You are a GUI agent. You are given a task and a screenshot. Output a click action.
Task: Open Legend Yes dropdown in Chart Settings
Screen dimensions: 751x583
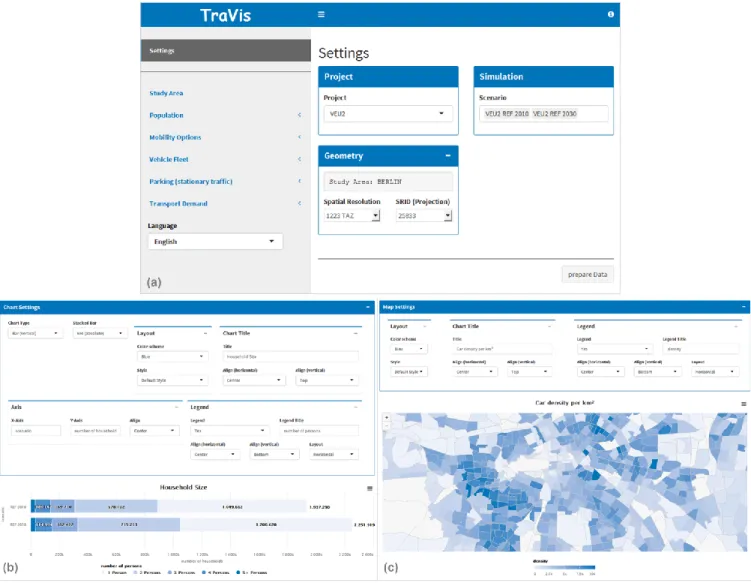point(228,431)
